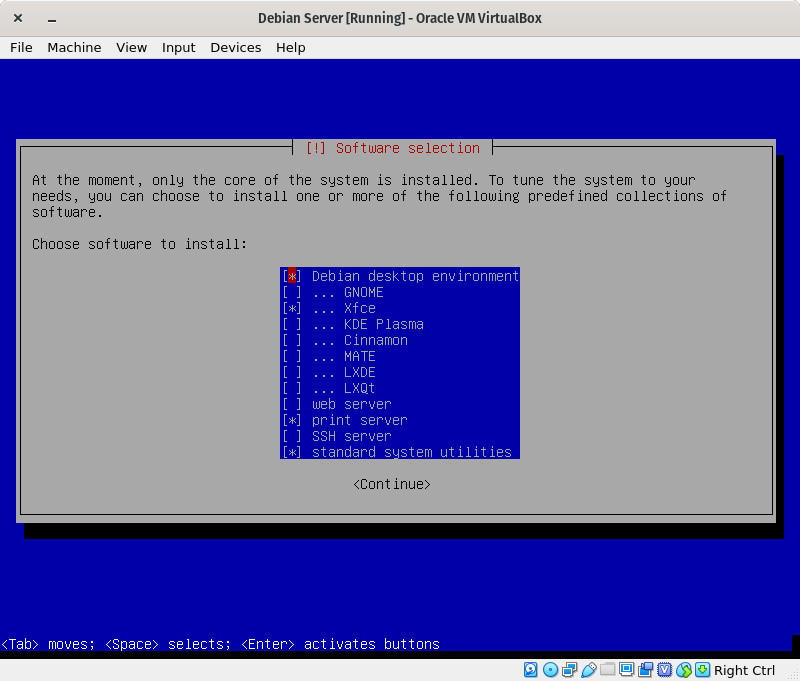Click the mouse integration status icon

click(684, 670)
